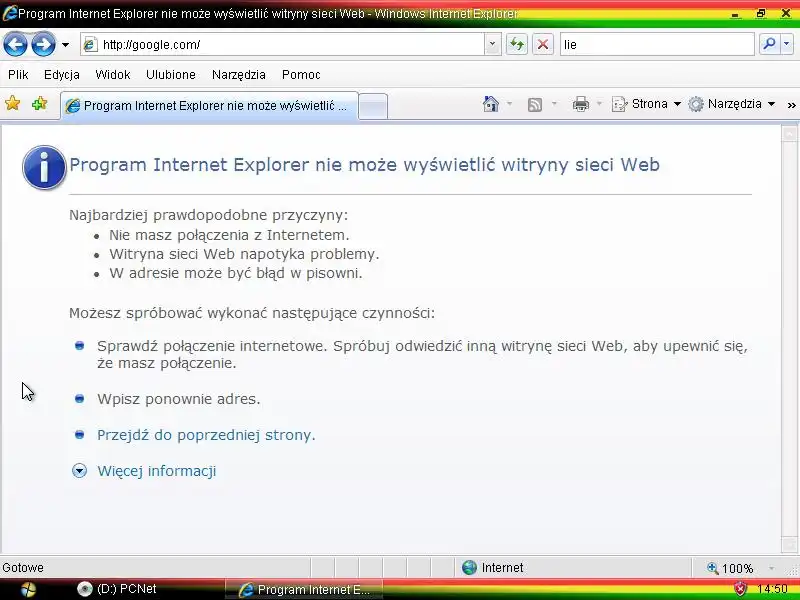Click 'W adresie może być błąd w pisowni.'
The height and width of the screenshot is (600, 800).
[235, 273]
